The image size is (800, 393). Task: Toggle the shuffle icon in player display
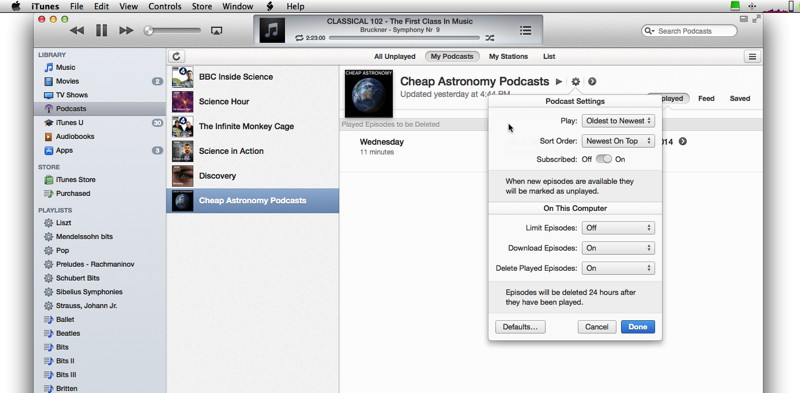[489, 38]
